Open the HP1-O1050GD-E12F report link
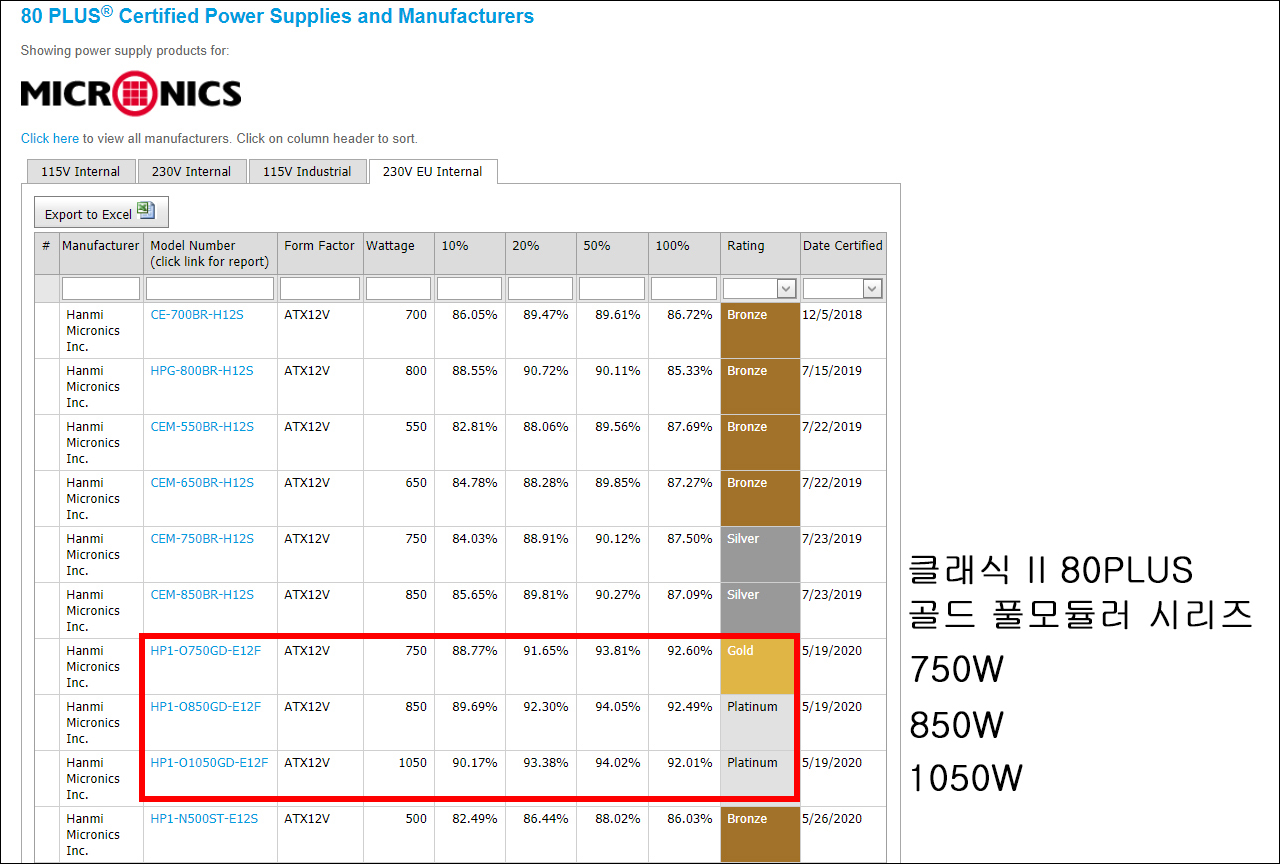This screenshot has height=864, width=1280. (x=209, y=763)
